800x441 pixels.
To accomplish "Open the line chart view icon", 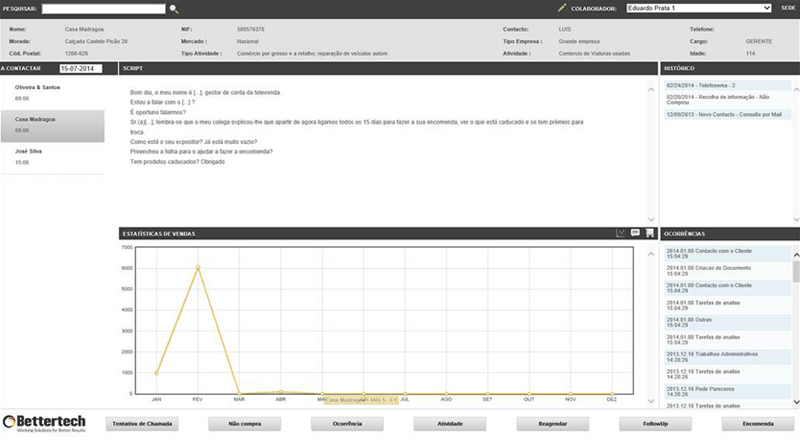I will pyautogui.click(x=620, y=233).
